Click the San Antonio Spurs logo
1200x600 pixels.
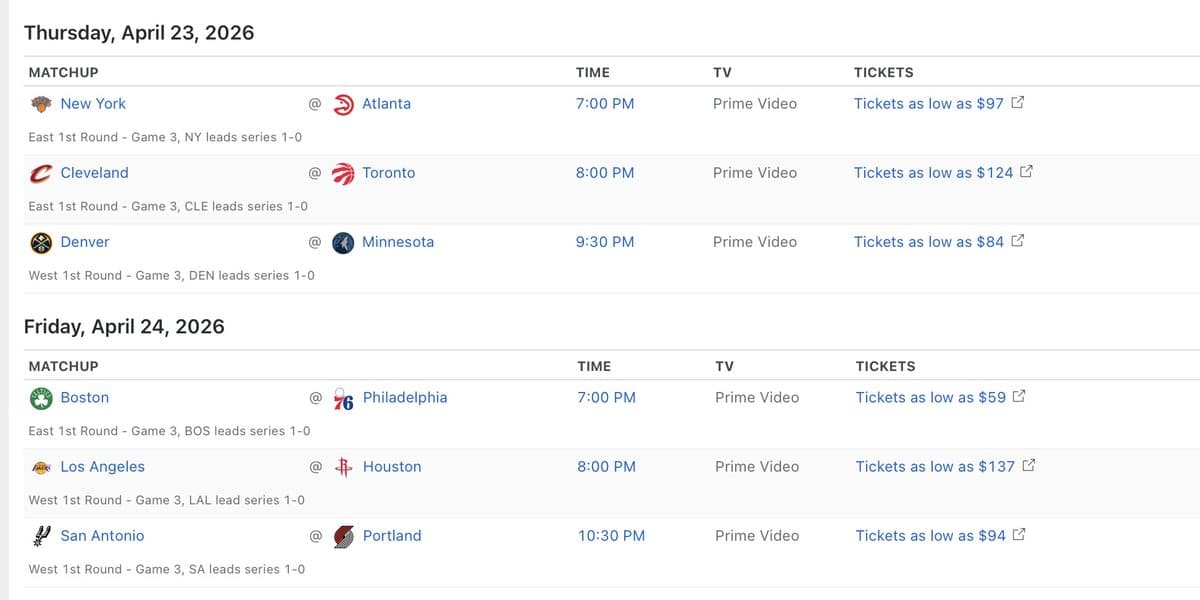click(40, 535)
